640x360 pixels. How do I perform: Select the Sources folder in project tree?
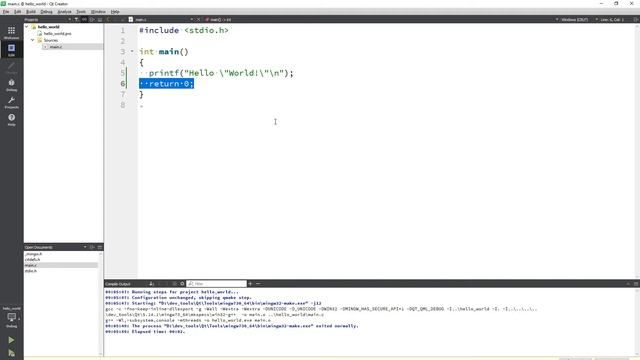tap(51, 40)
